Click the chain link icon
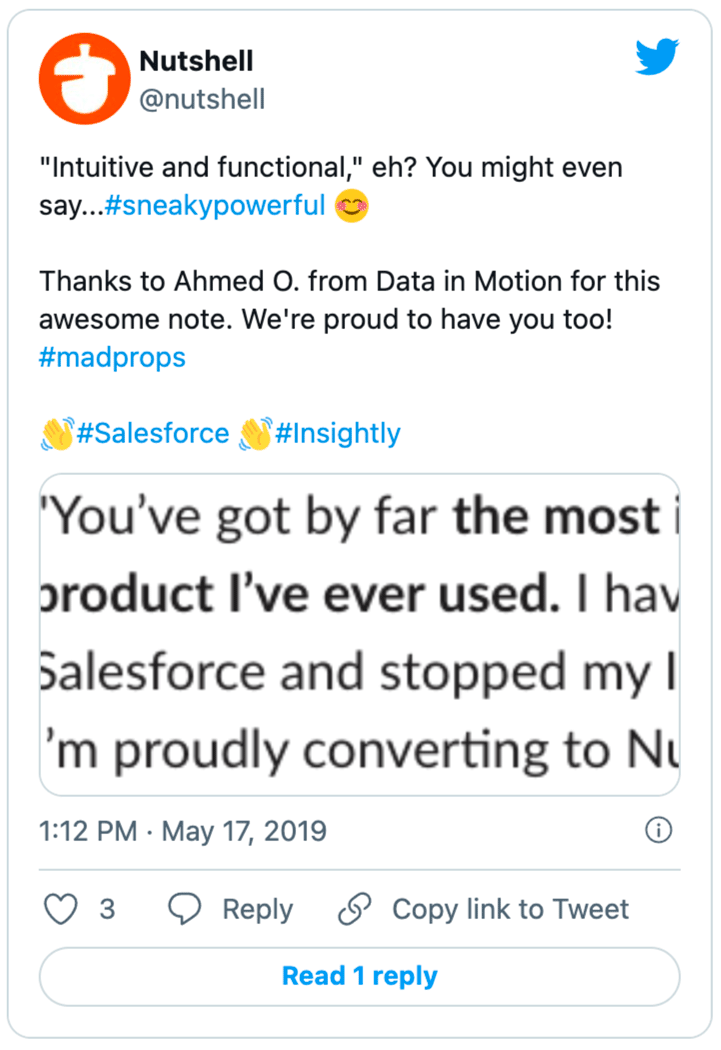Image resolution: width=721 pixels, height=1050 pixels. point(355,909)
